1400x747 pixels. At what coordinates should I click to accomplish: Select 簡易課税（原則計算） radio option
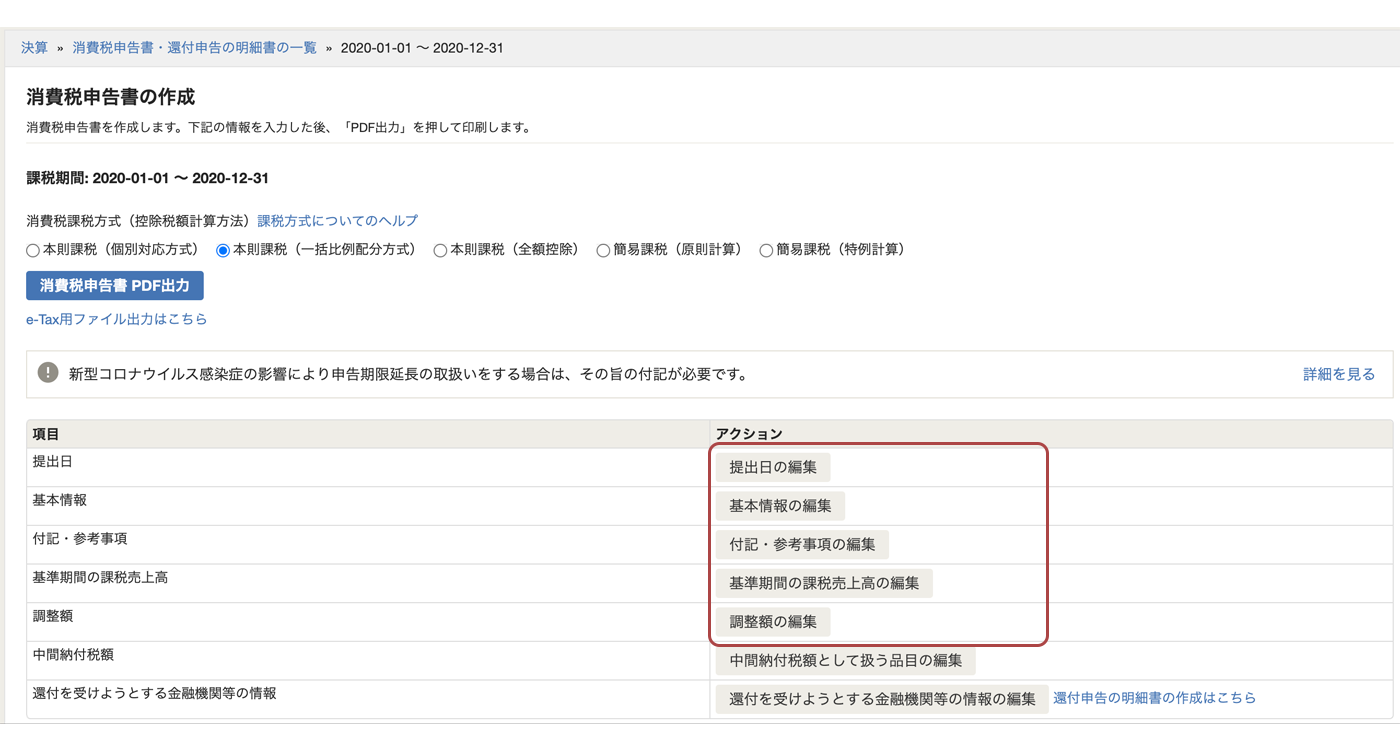click(x=603, y=250)
